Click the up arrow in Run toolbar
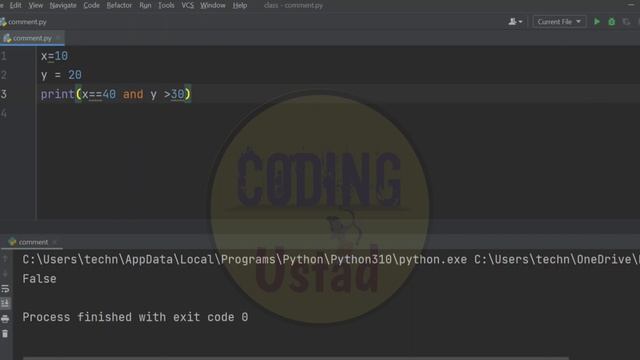This screenshot has height=360, width=640. [5, 259]
